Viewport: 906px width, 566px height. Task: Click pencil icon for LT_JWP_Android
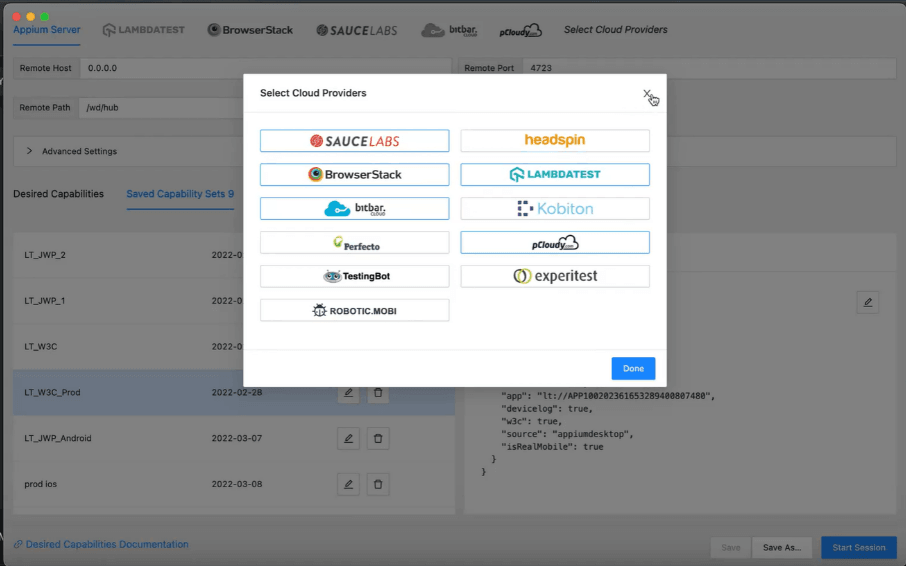pyautogui.click(x=348, y=438)
